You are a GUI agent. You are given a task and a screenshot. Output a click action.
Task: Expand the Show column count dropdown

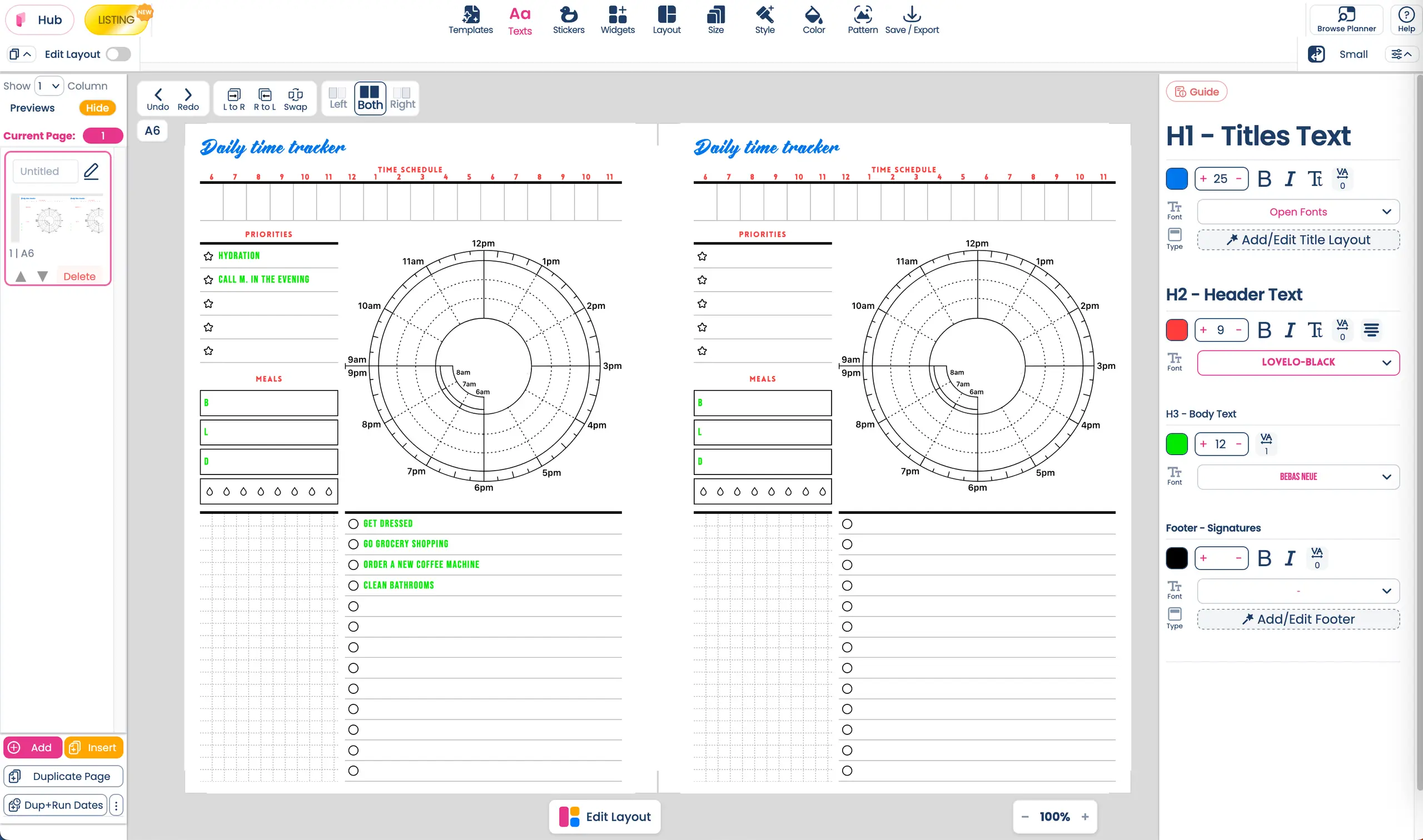coord(49,86)
